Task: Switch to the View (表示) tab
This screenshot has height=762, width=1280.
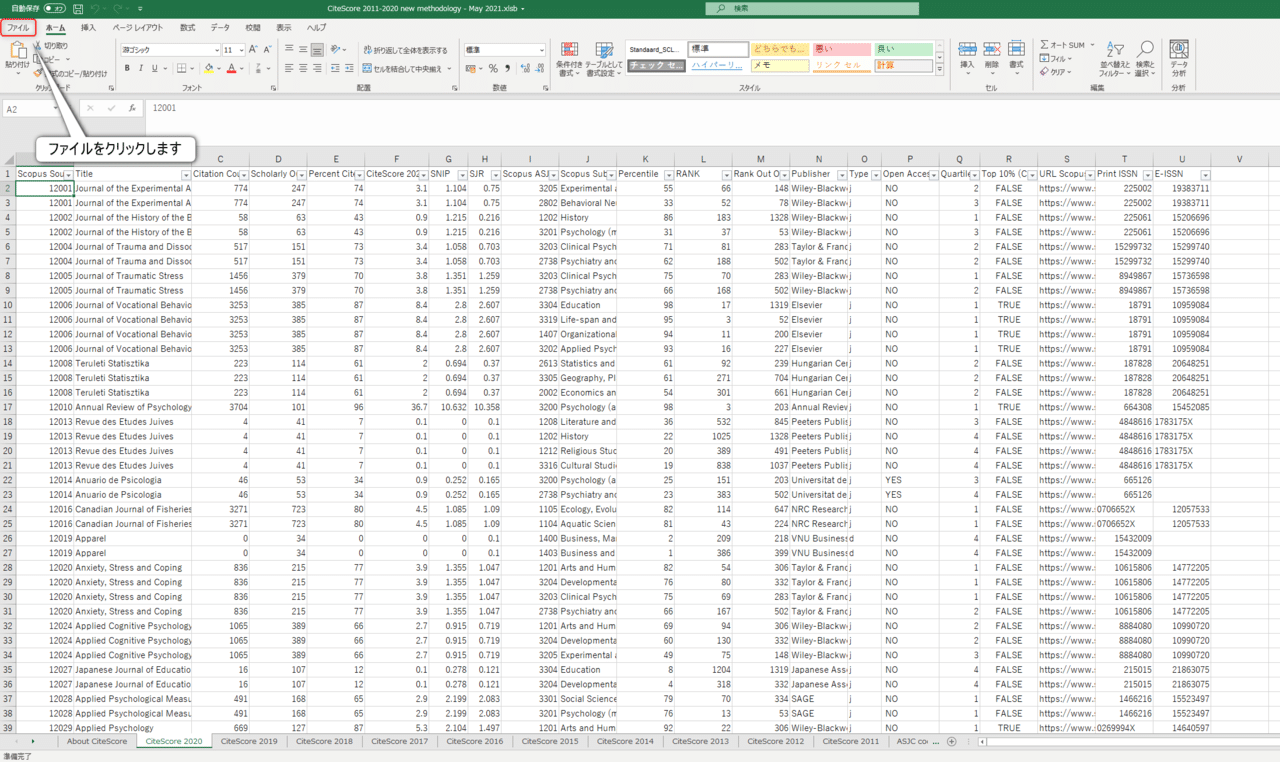Action: [284, 28]
